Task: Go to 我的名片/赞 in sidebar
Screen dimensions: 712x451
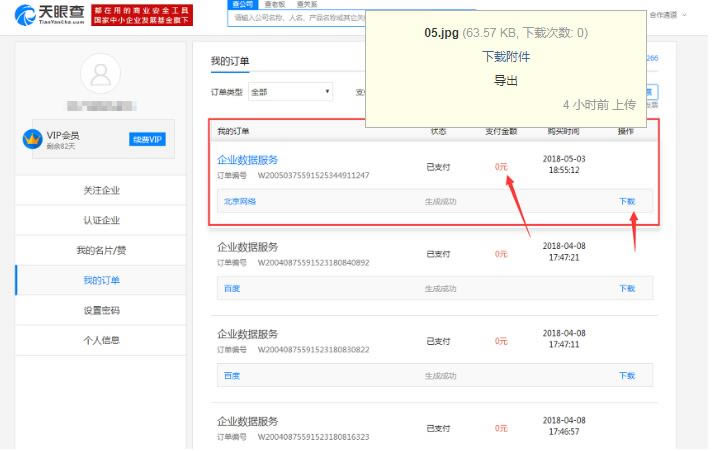Action: click(x=100, y=250)
